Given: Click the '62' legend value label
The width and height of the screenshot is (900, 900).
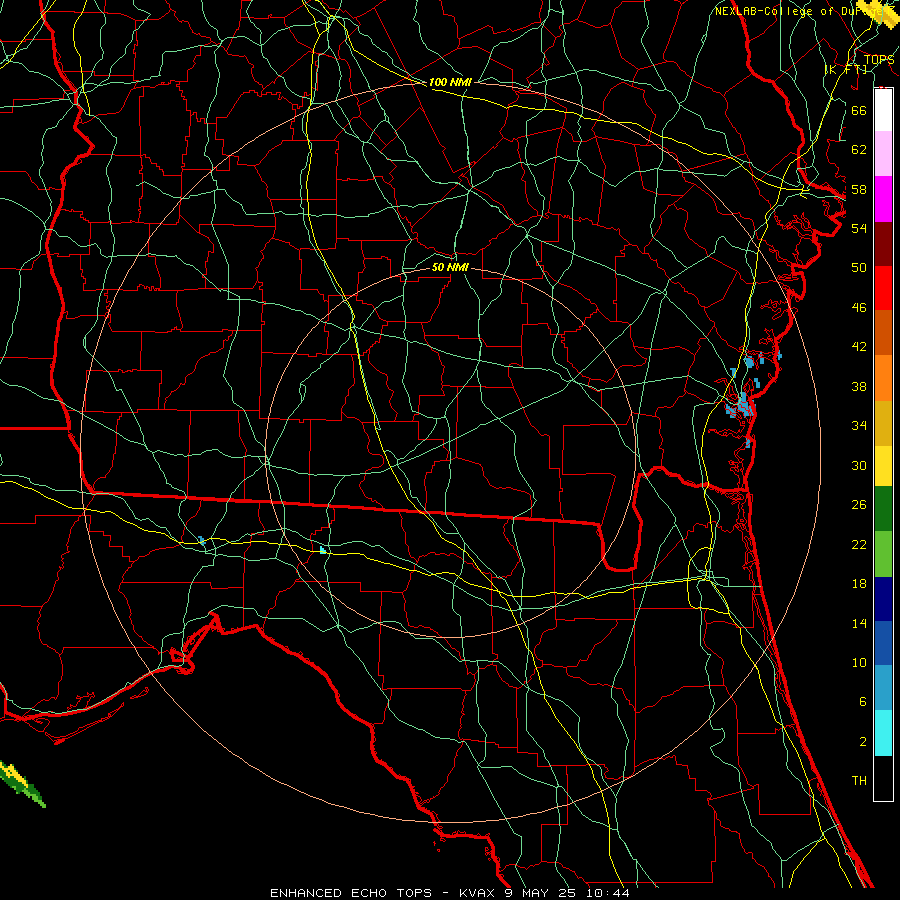Looking at the screenshot, I should (x=859, y=149).
